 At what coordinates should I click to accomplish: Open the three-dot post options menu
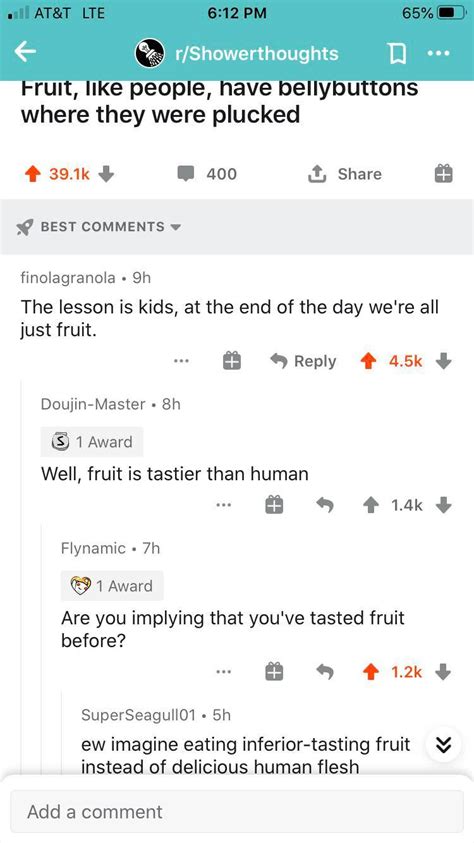[440, 53]
